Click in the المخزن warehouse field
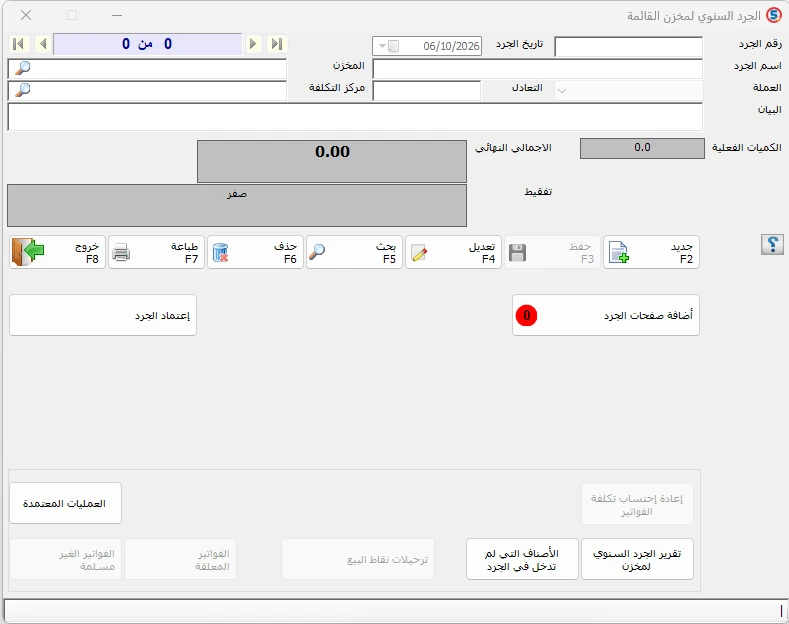This screenshot has height=624, width=789. coord(147,69)
